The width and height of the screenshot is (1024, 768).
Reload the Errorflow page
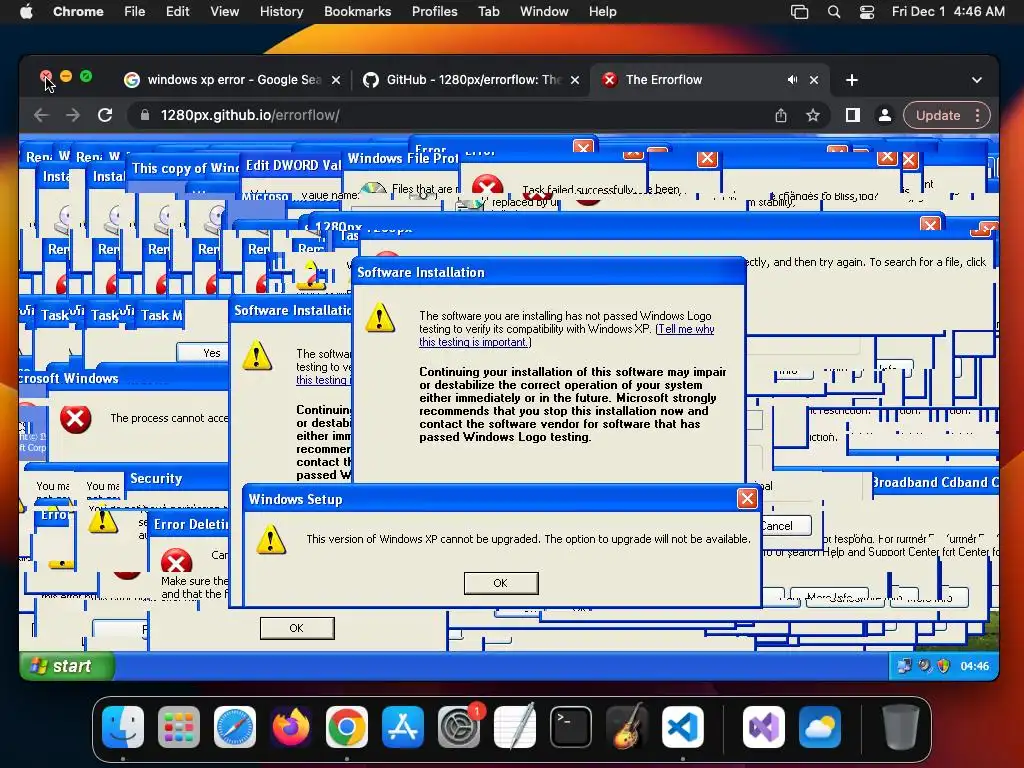(105, 116)
